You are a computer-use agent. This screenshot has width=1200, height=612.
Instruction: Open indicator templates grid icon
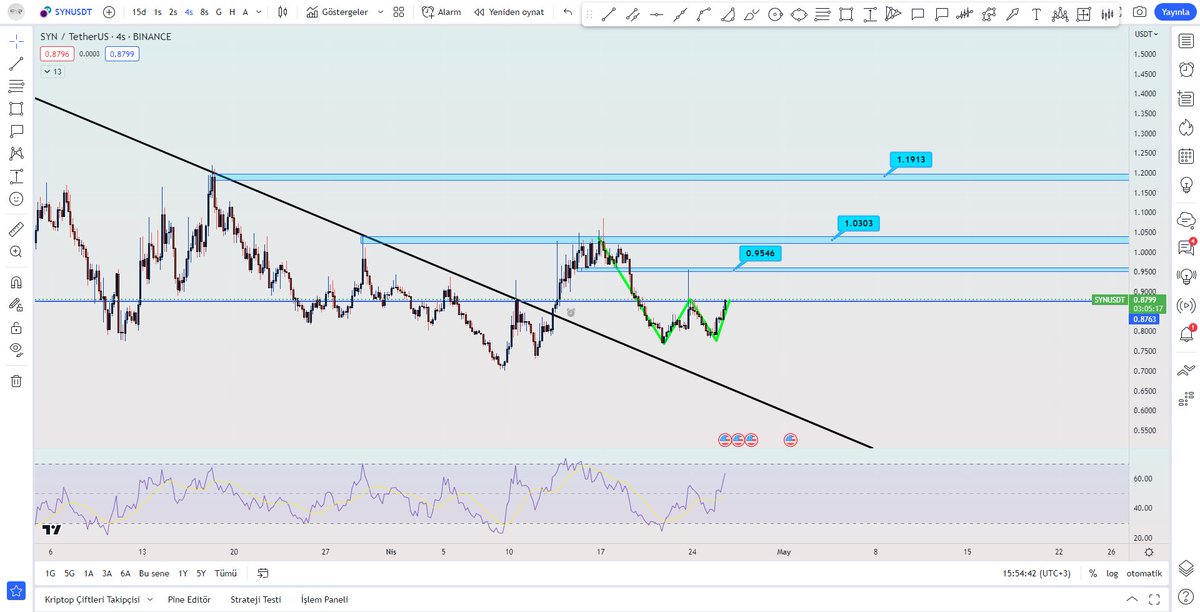point(399,12)
